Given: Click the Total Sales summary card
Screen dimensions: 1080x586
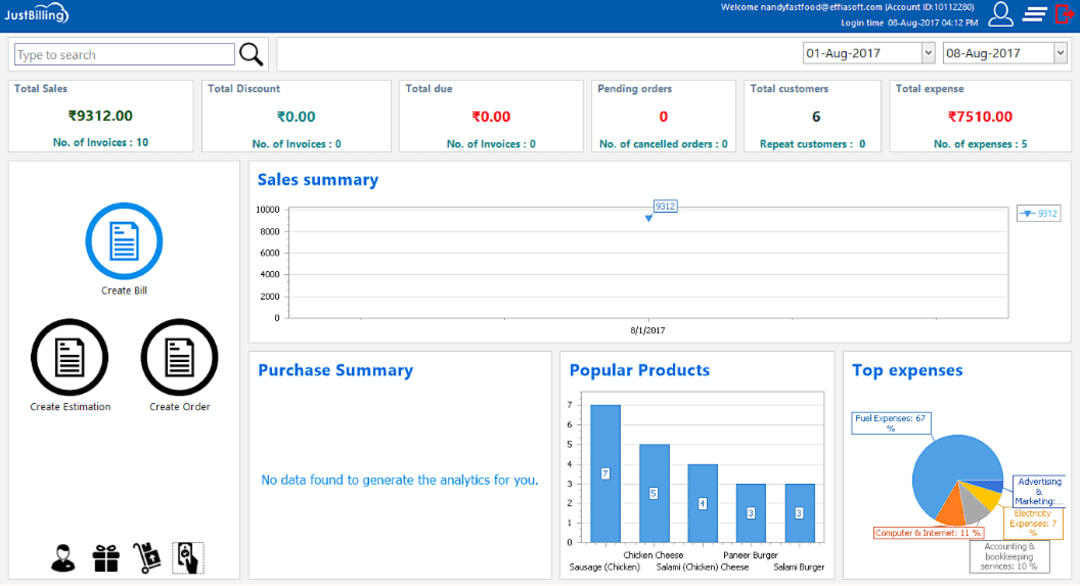Looking at the screenshot, I should (100, 115).
